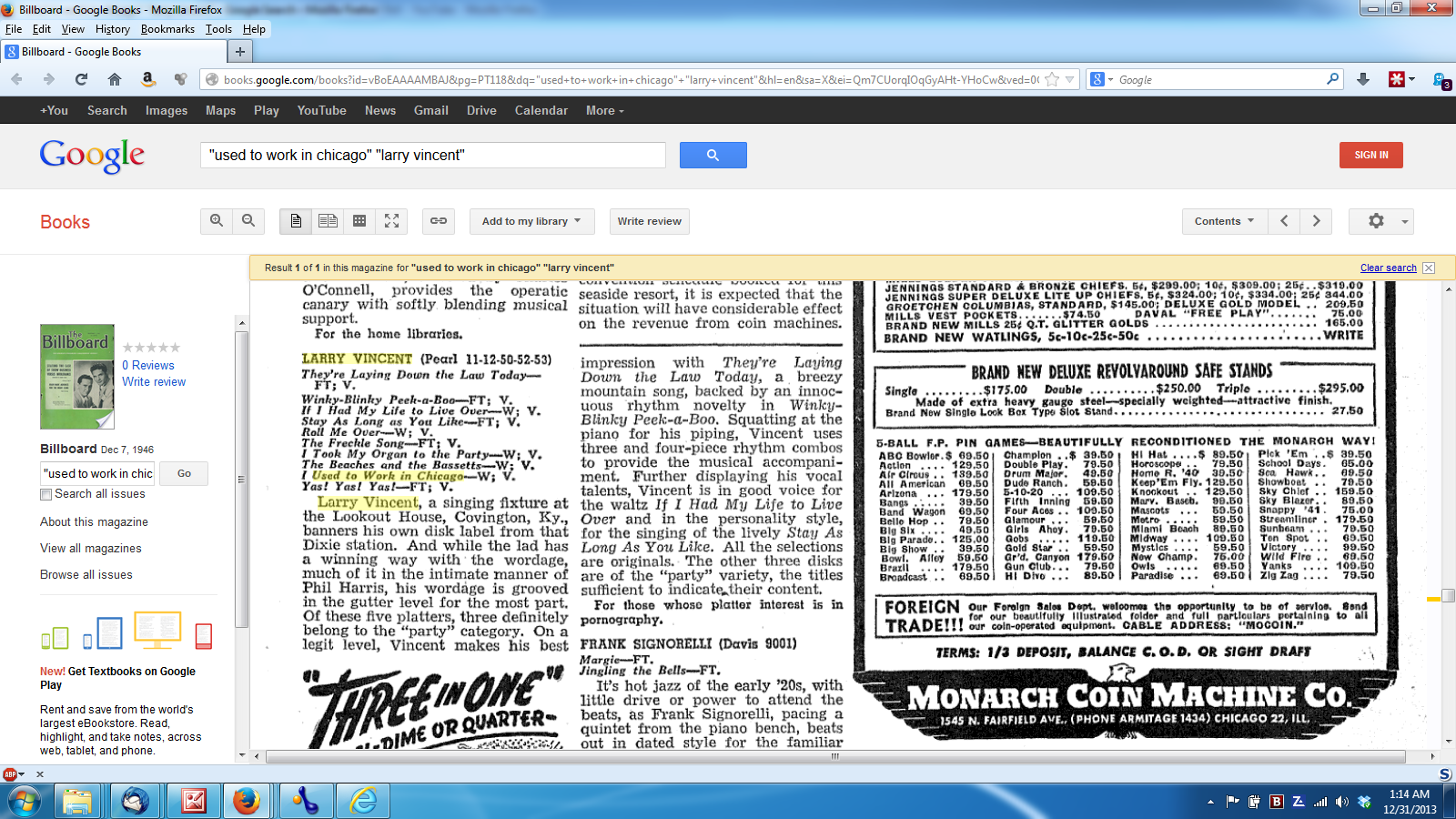Image resolution: width=1456 pixels, height=819 pixels.
Task: Click the volume speaker tray icon
Action: click(1342, 802)
